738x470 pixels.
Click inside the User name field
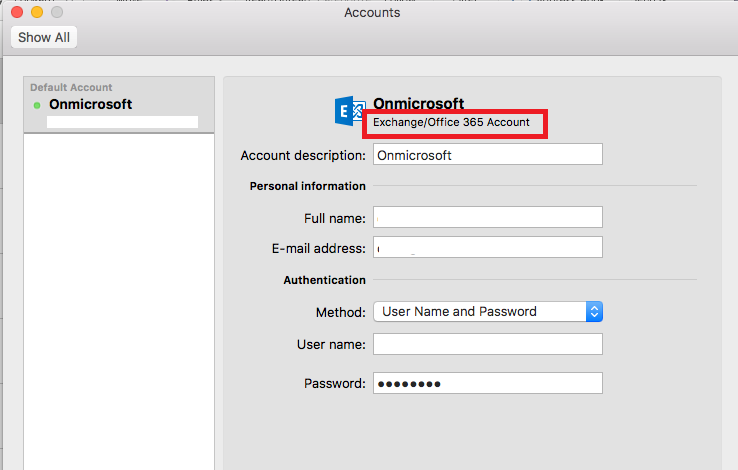488,344
